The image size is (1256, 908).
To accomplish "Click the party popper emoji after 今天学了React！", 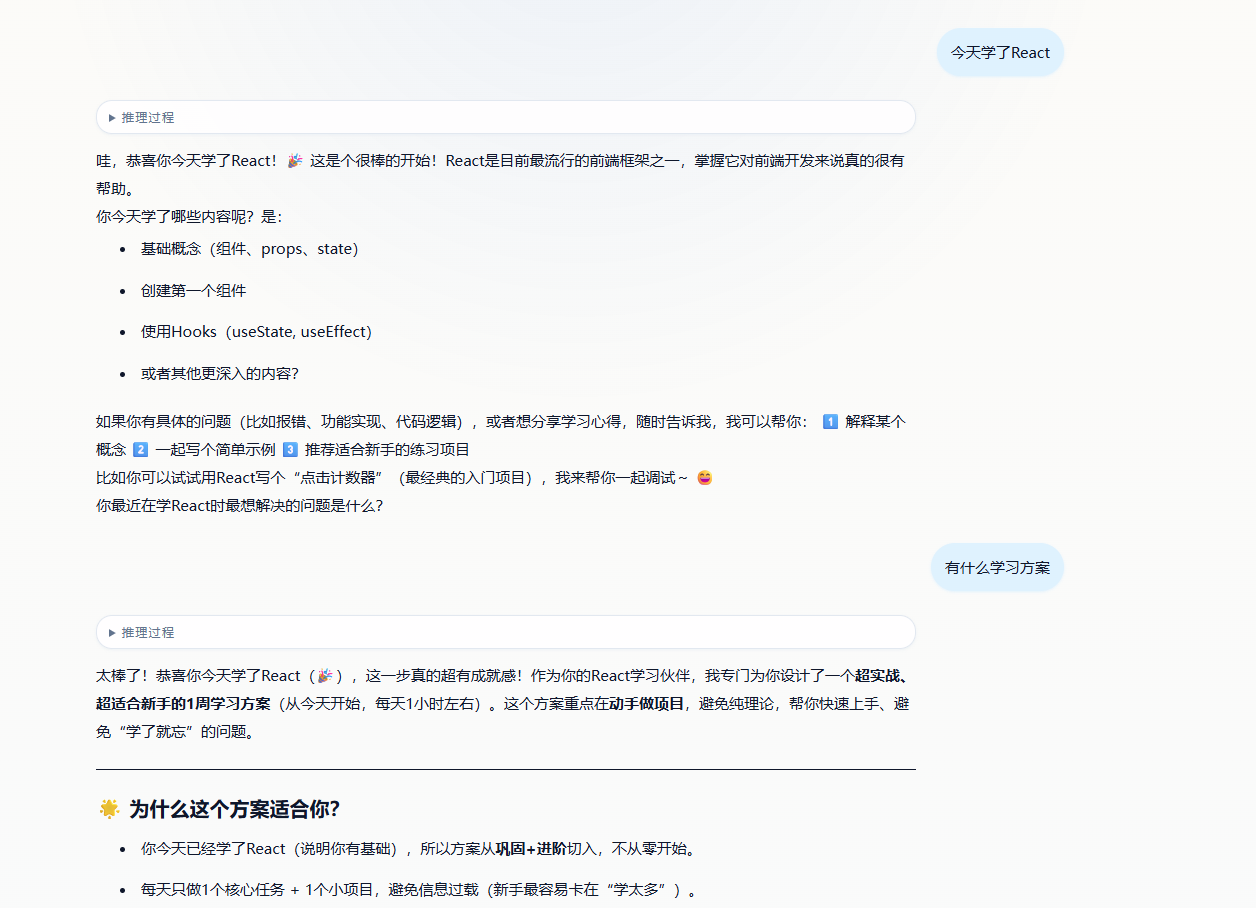I will click(x=294, y=160).
